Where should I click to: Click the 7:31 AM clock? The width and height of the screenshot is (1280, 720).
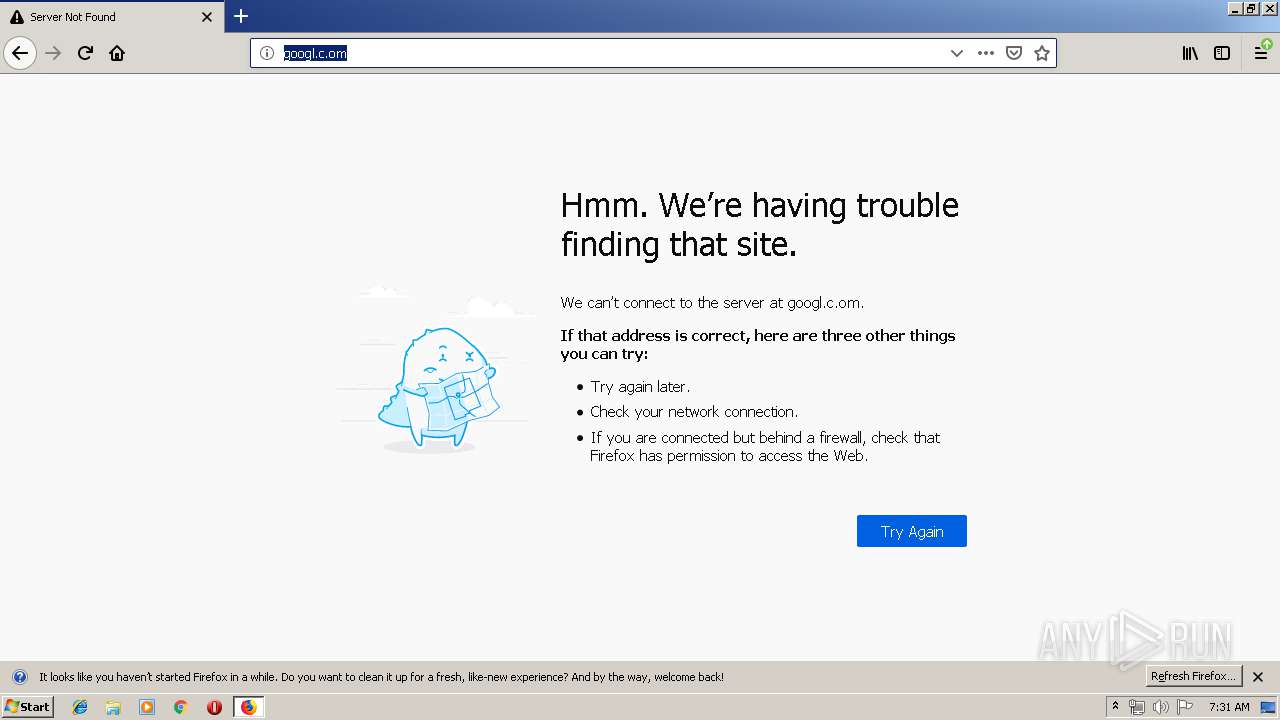[x=1229, y=707]
